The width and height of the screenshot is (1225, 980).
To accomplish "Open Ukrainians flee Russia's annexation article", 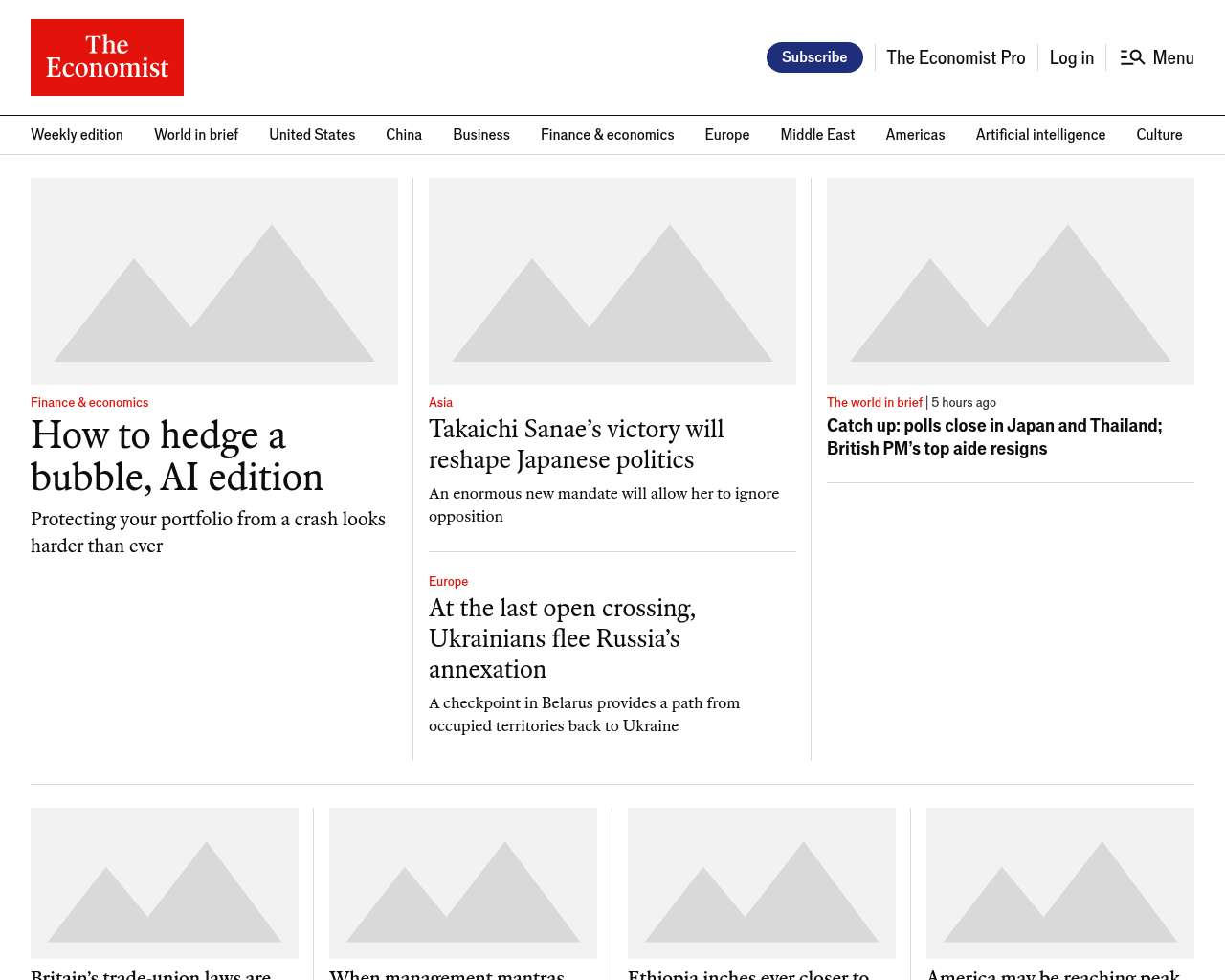I will [x=563, y=638].
